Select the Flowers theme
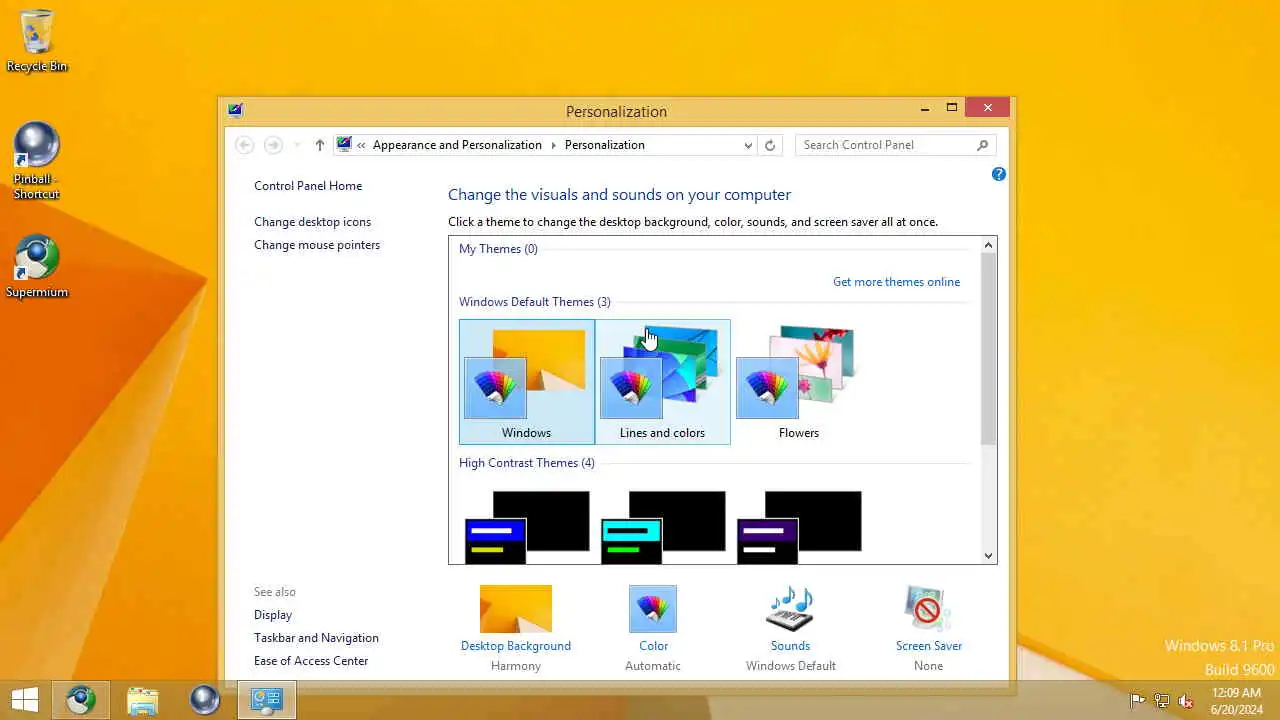This screenshot has width=1280, height=720. click(799, 382)
